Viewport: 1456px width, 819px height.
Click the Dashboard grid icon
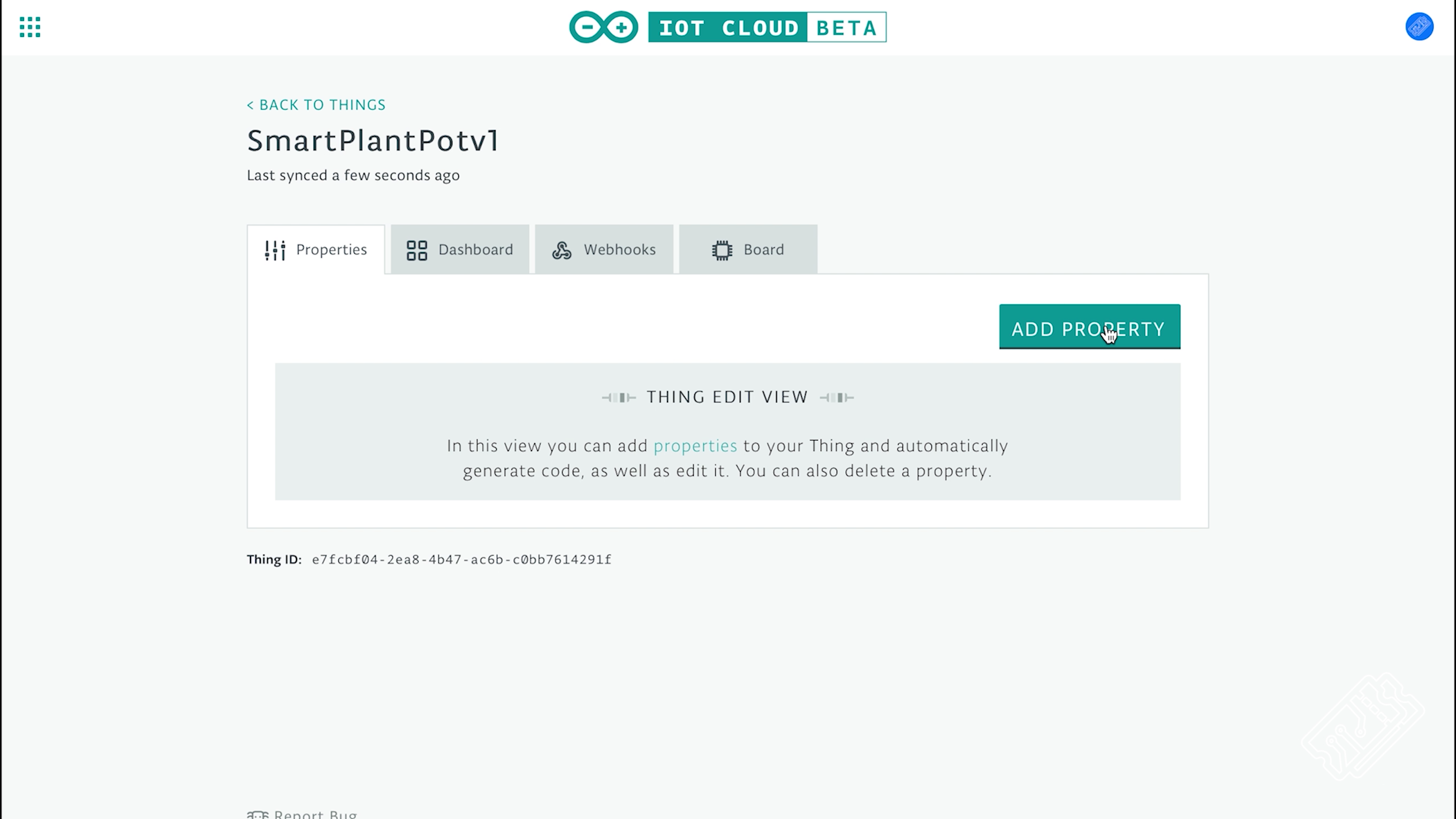[x=417, y=249]
